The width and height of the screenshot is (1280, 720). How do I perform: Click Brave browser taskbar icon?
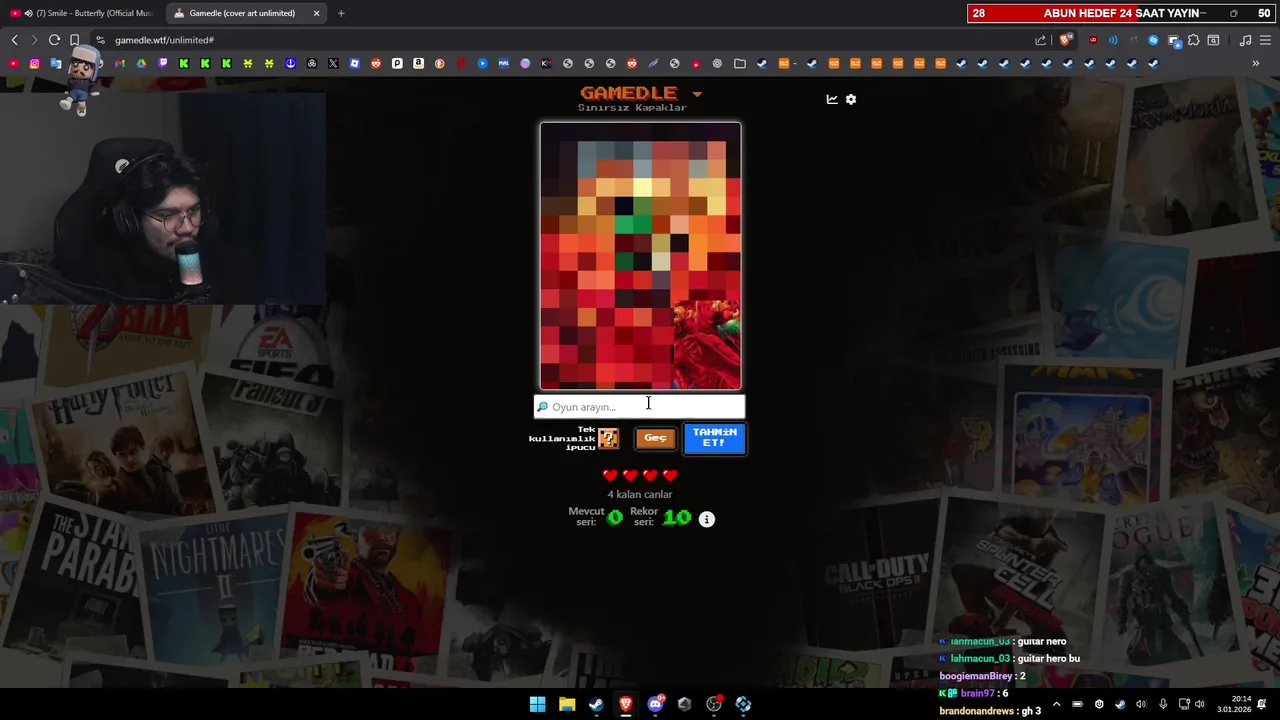click(626, 704)
